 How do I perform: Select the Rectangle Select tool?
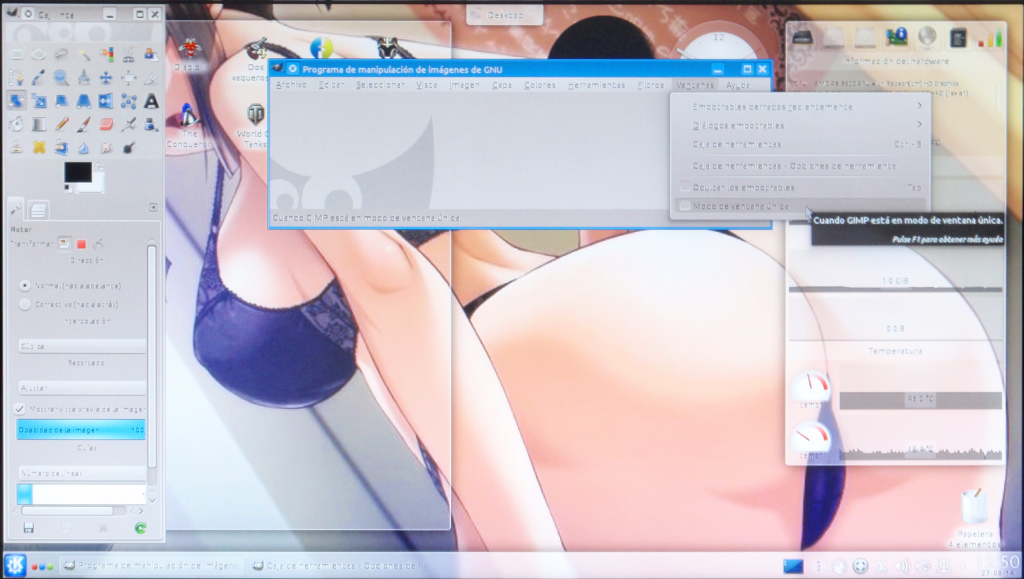pyautogui.click(x=16, y=54)
